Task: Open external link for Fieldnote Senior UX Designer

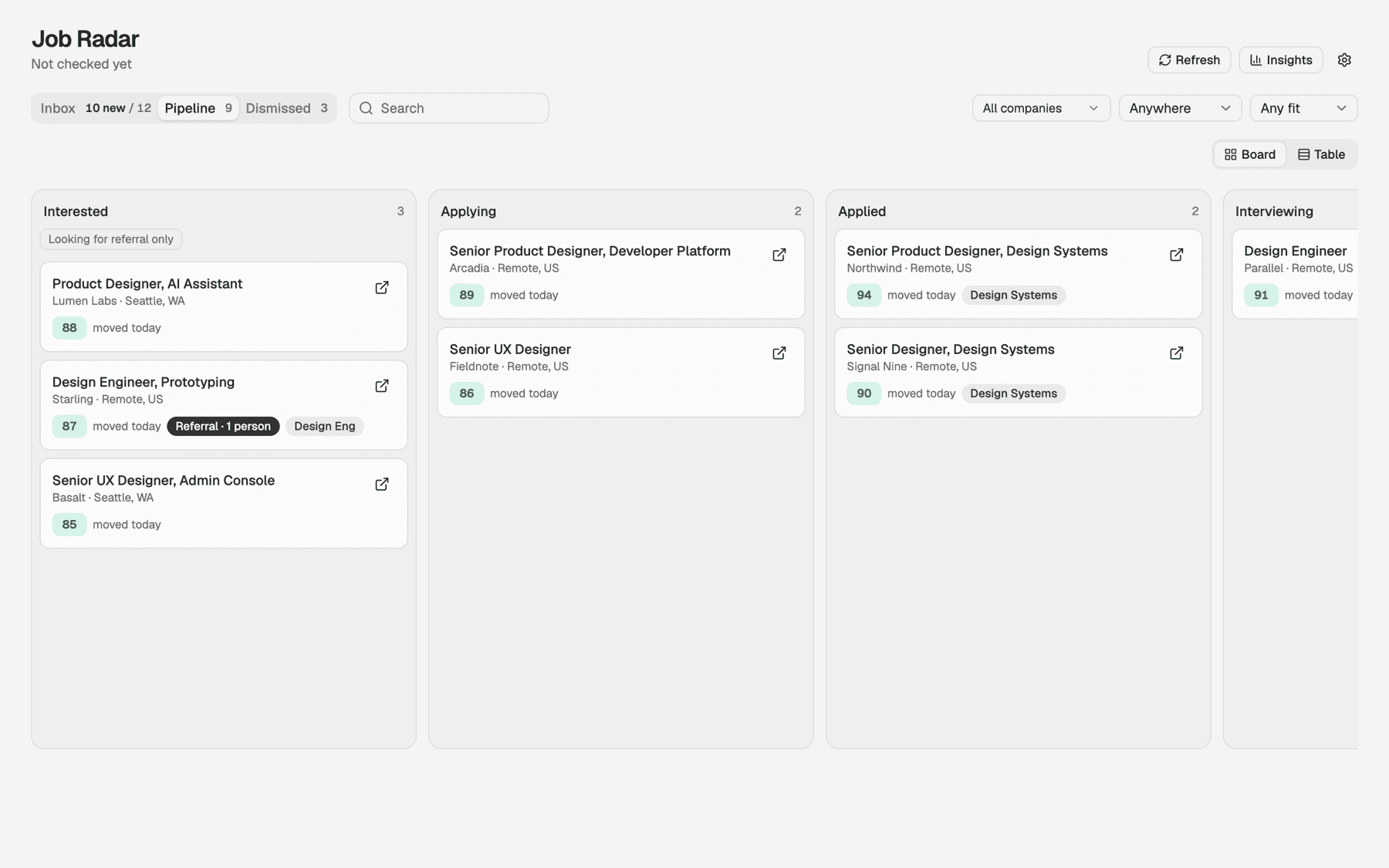Action: (x=779, y=353)
